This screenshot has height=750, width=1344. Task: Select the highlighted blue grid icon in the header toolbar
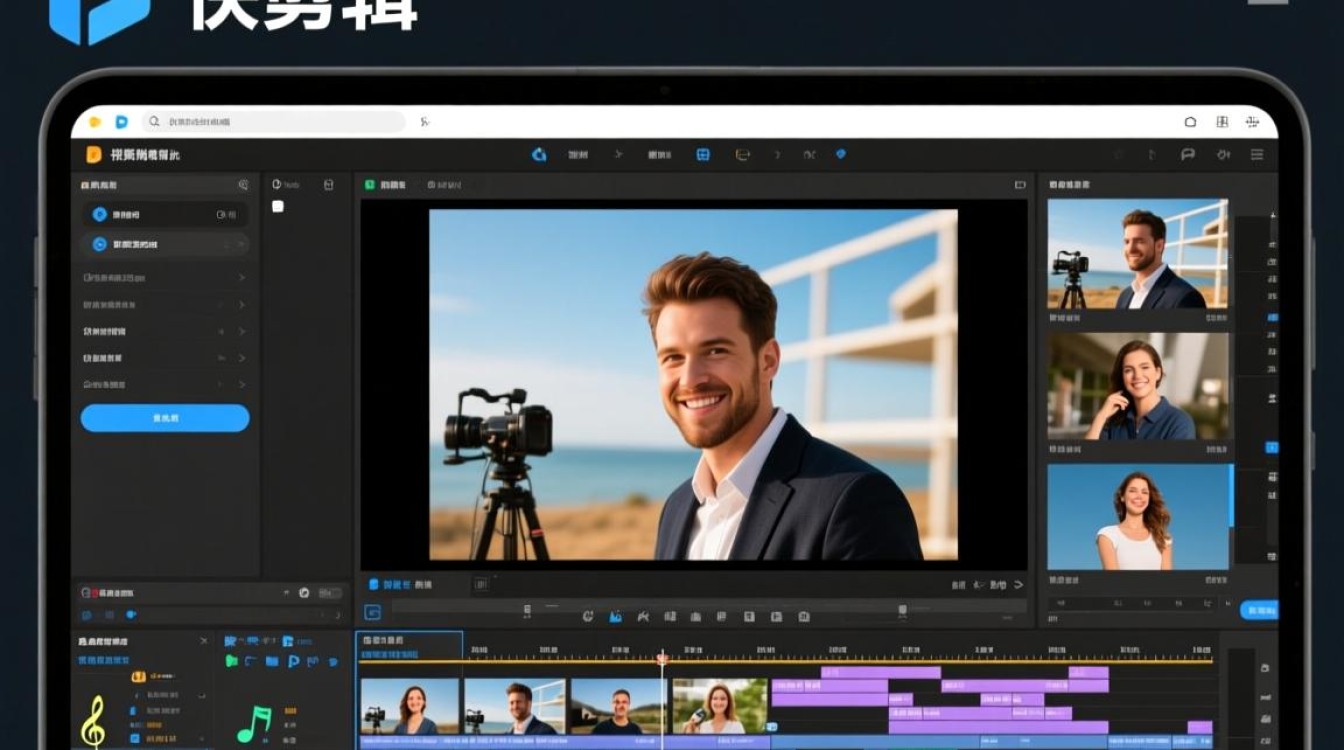click(703, 155)
